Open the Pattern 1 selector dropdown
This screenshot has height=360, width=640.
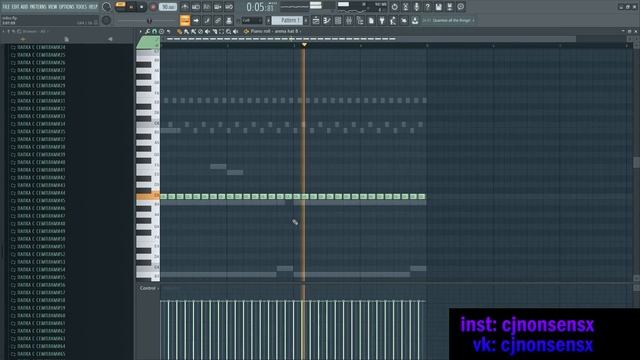click(x=287, y=20)
